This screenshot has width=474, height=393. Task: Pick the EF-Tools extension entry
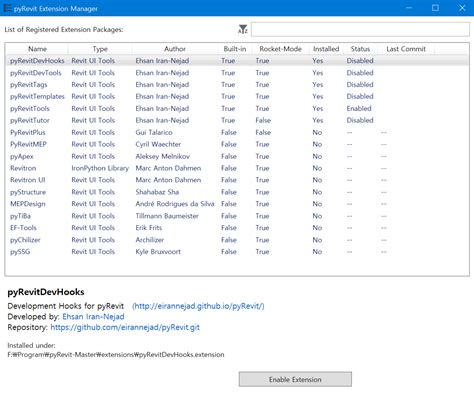pos(237,228)
